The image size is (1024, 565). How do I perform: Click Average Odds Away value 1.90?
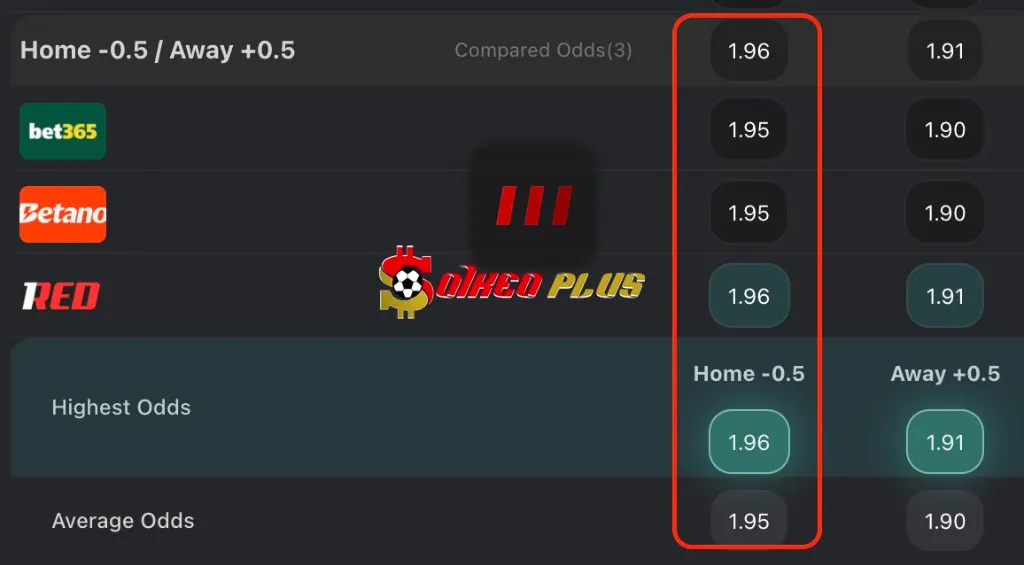click(945, 521)
